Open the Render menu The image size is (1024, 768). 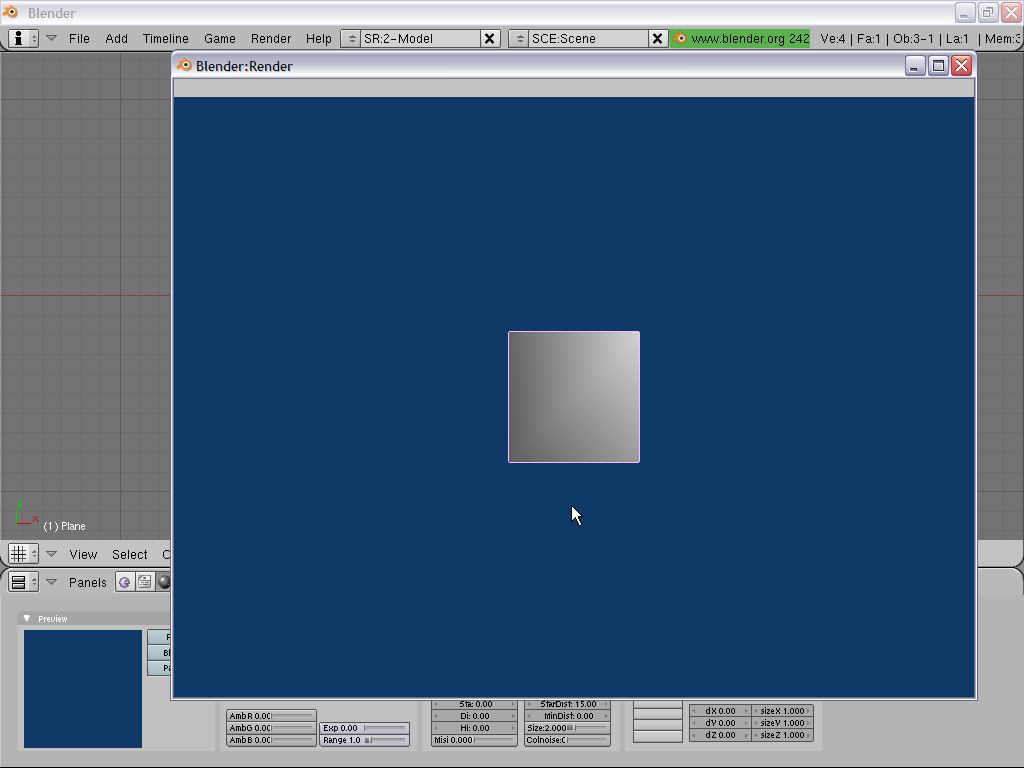coord(270,38)
